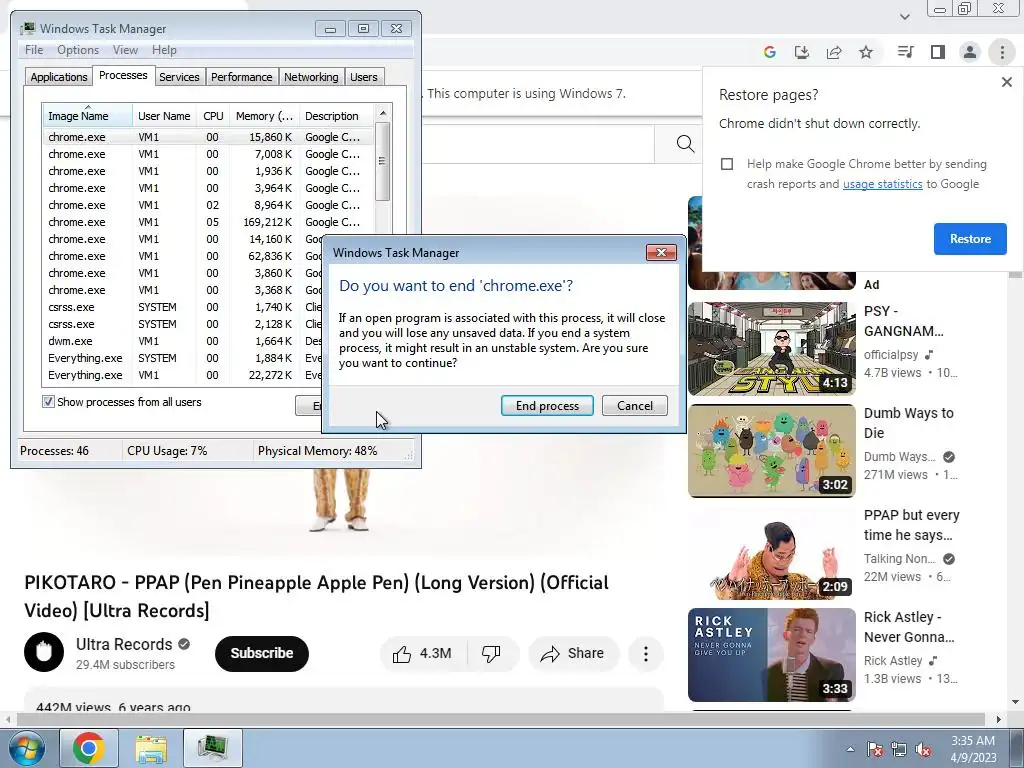
Task: Click the process list vertical scrollbar thumb
Action: 383,161
